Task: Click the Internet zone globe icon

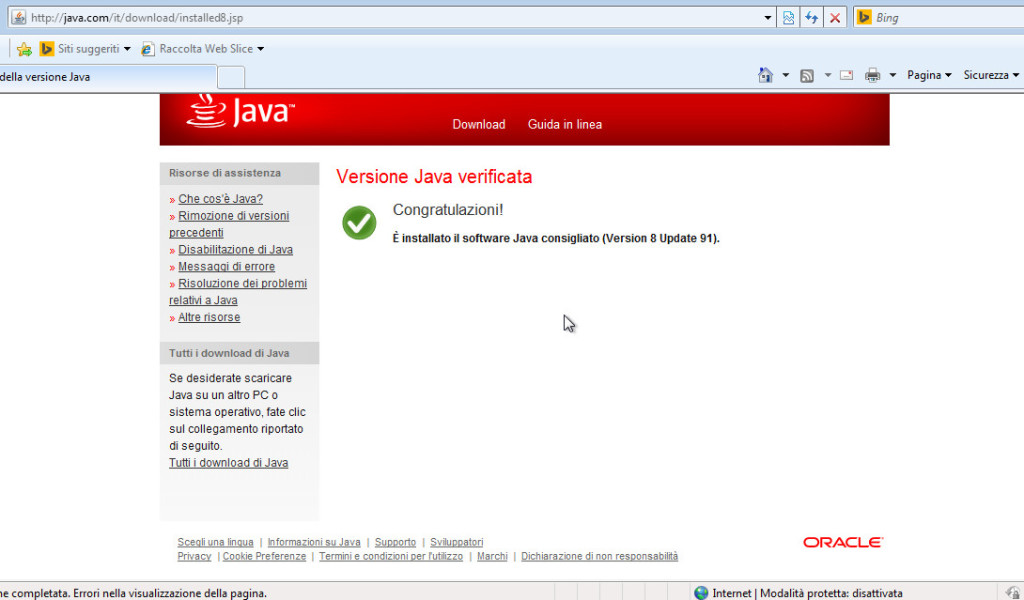Action: [x=701, y=593]
